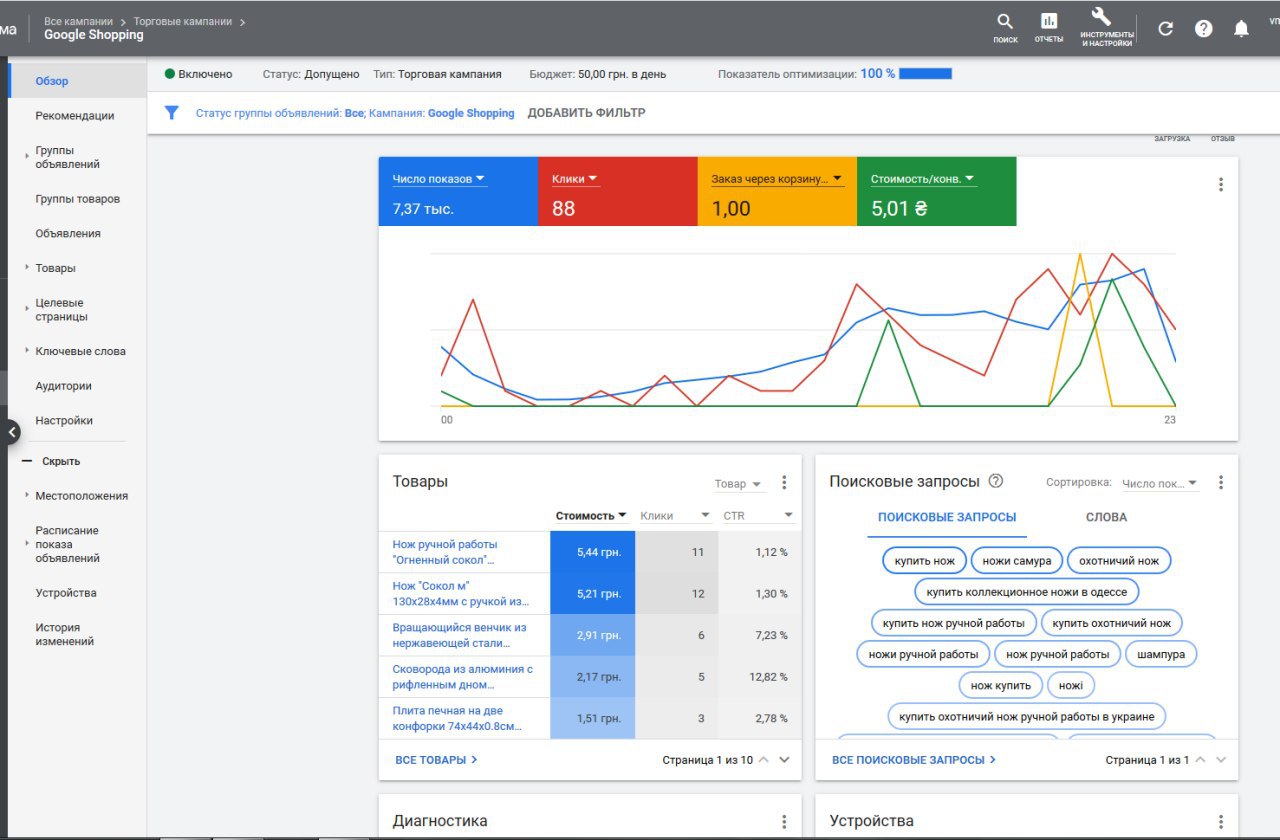Open Настройки in sidebar
The height and width of the screenshot is (840, 1280).
64,421
